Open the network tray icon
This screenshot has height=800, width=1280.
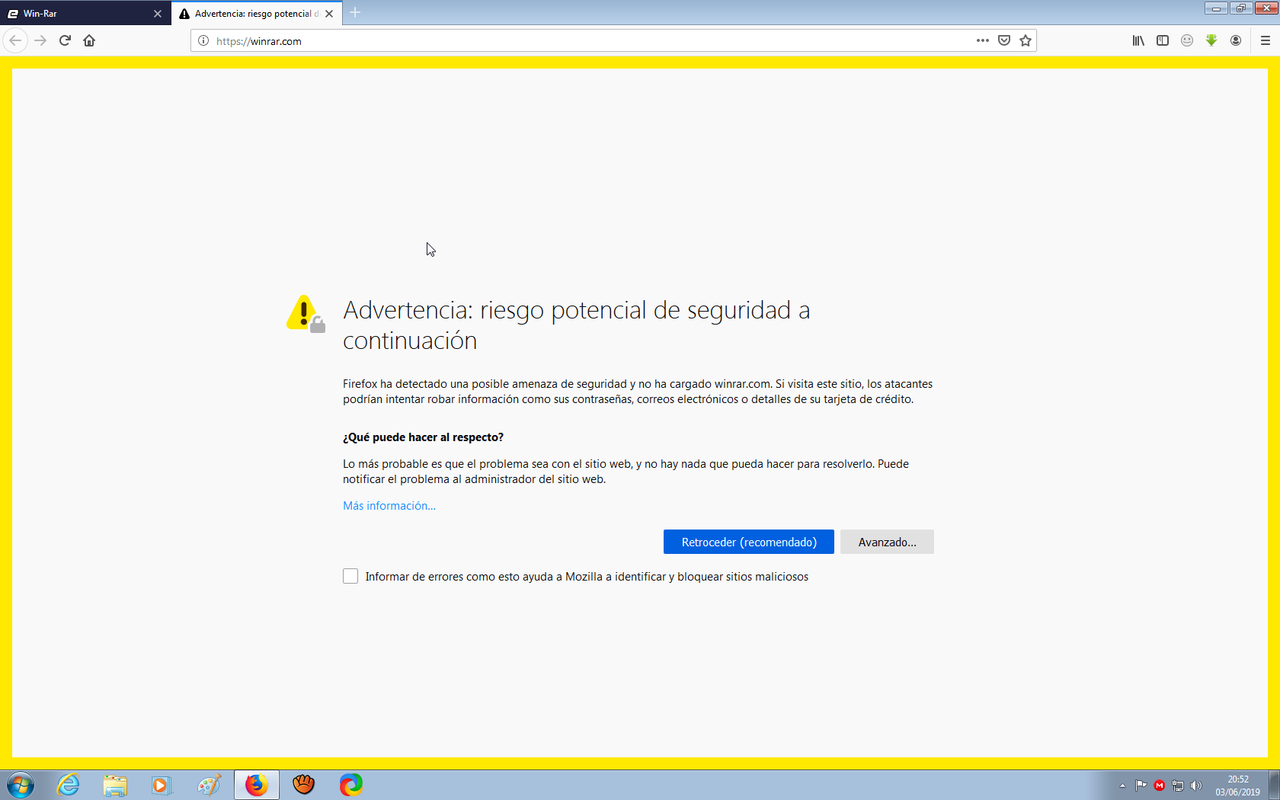pos(1178,786)
